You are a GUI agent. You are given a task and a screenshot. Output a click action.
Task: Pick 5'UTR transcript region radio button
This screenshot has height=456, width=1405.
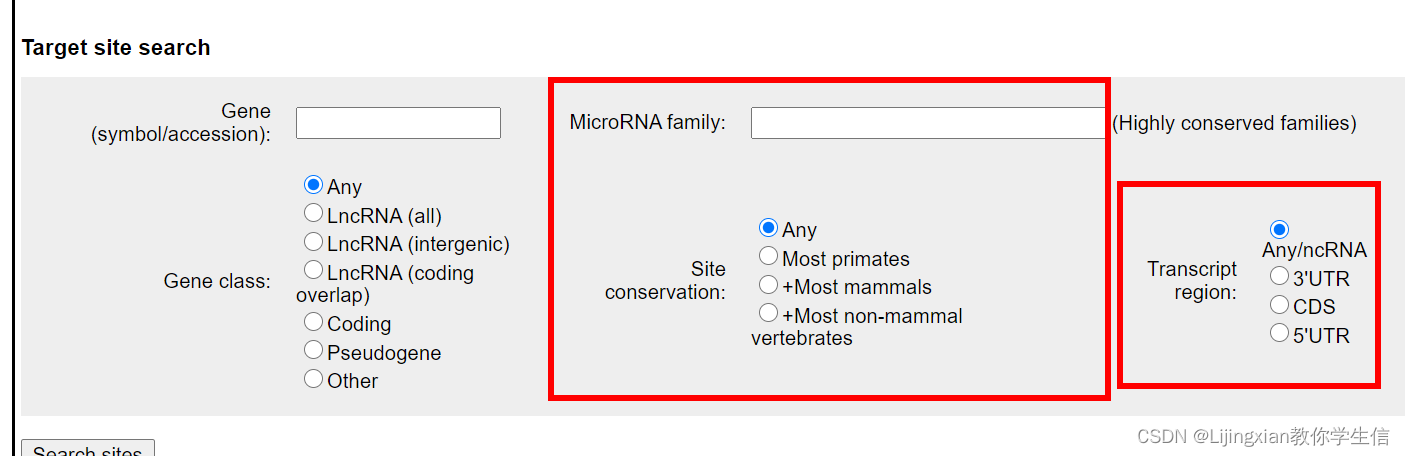click(x=1280, y=334)
